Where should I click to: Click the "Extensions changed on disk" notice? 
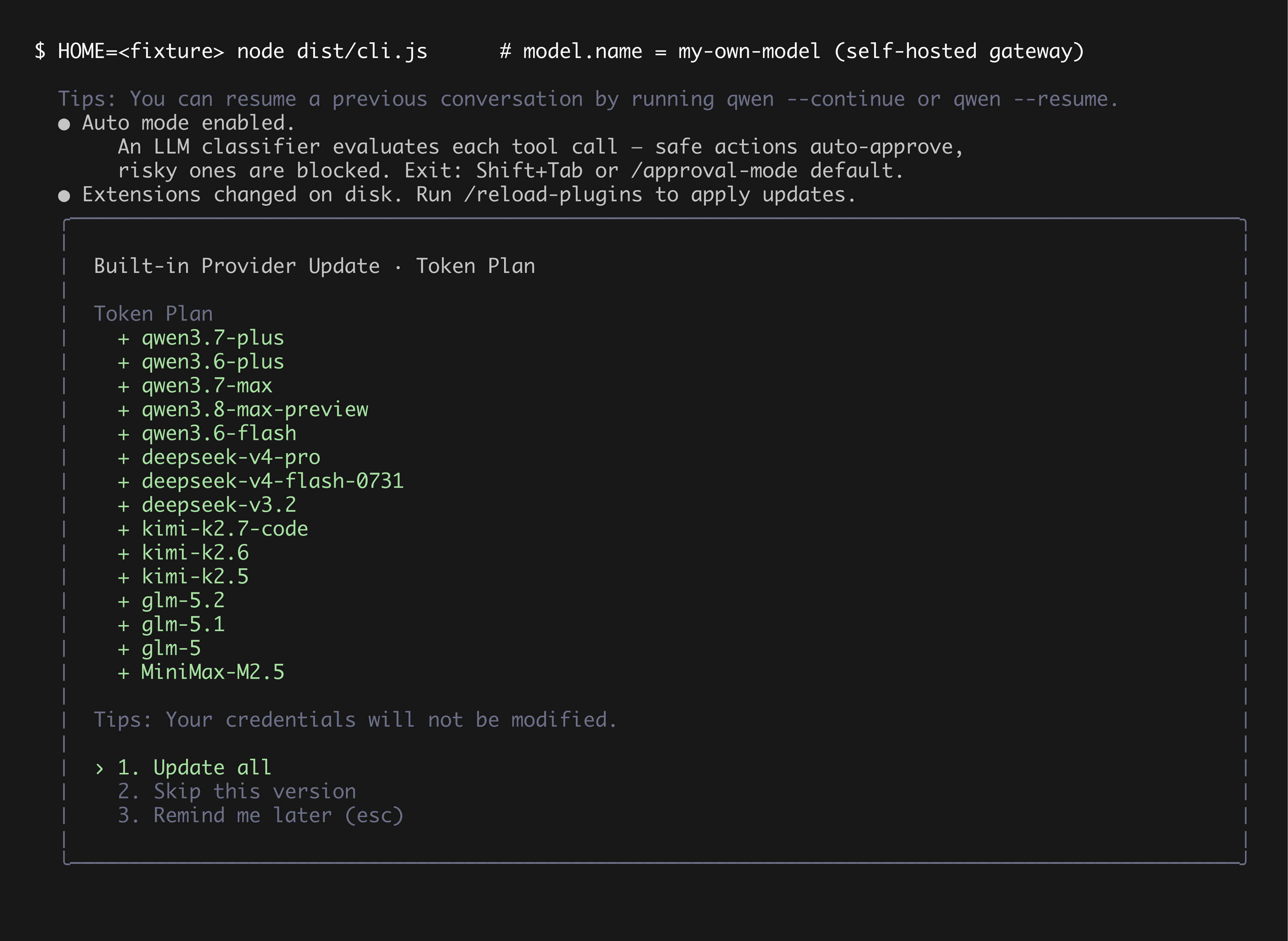click(x=469, y=195)
